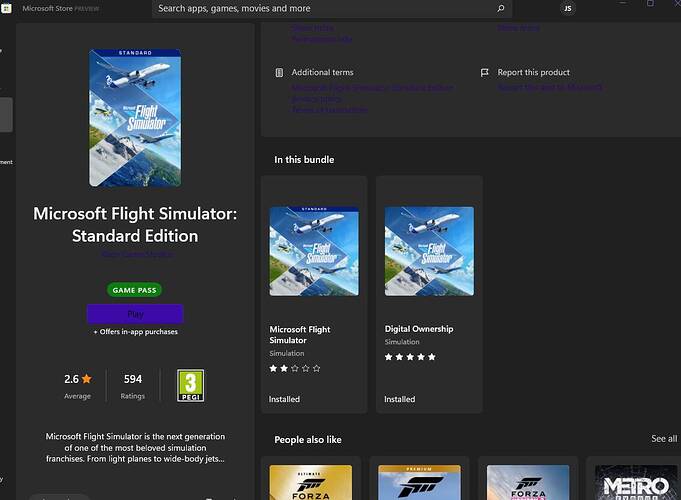Open the Forza Premium card
The width and height of the screenshot is (681, 500).
click(419, 478)
